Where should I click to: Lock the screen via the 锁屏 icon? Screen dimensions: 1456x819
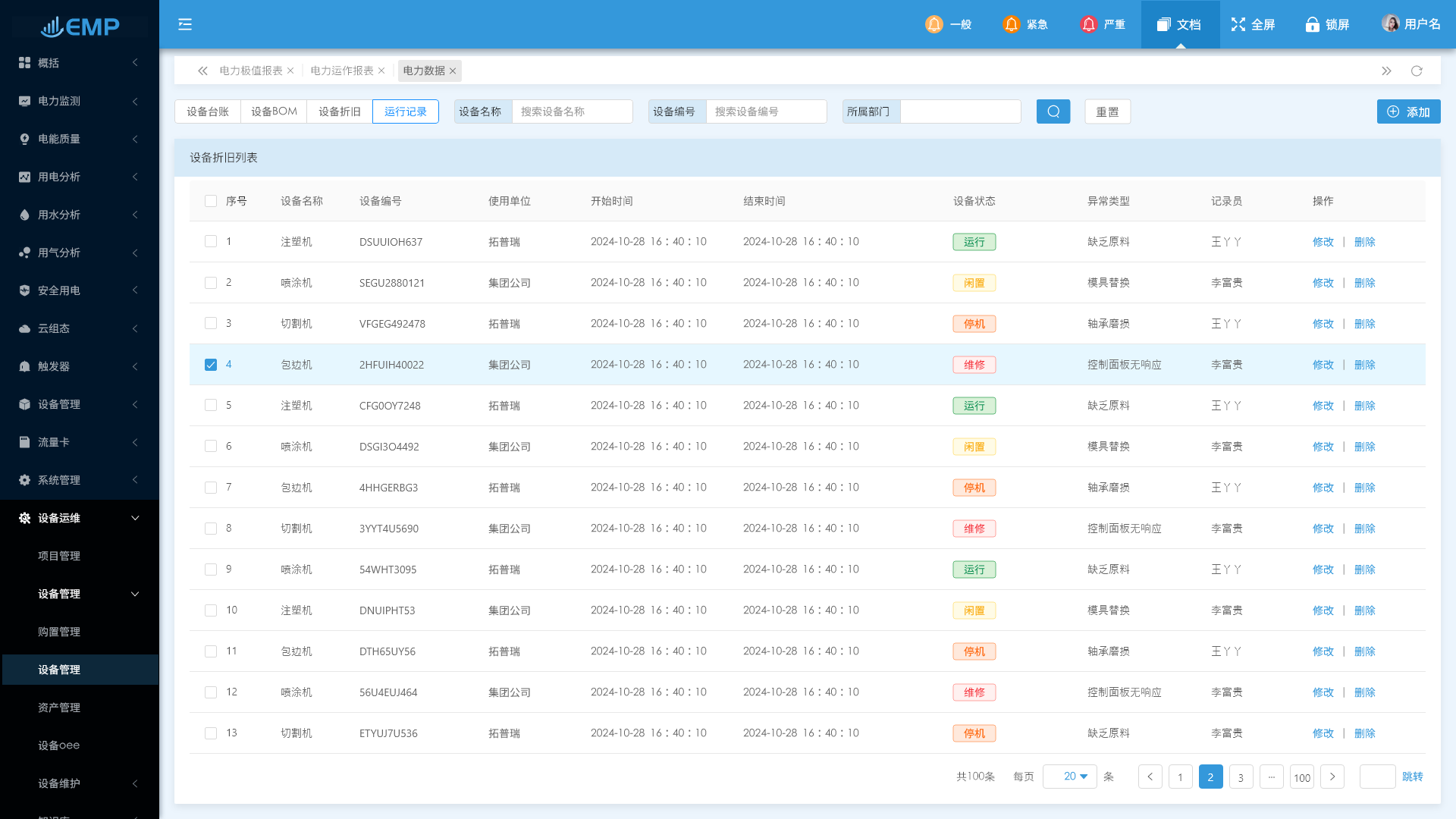click(x=1312, y=24)
